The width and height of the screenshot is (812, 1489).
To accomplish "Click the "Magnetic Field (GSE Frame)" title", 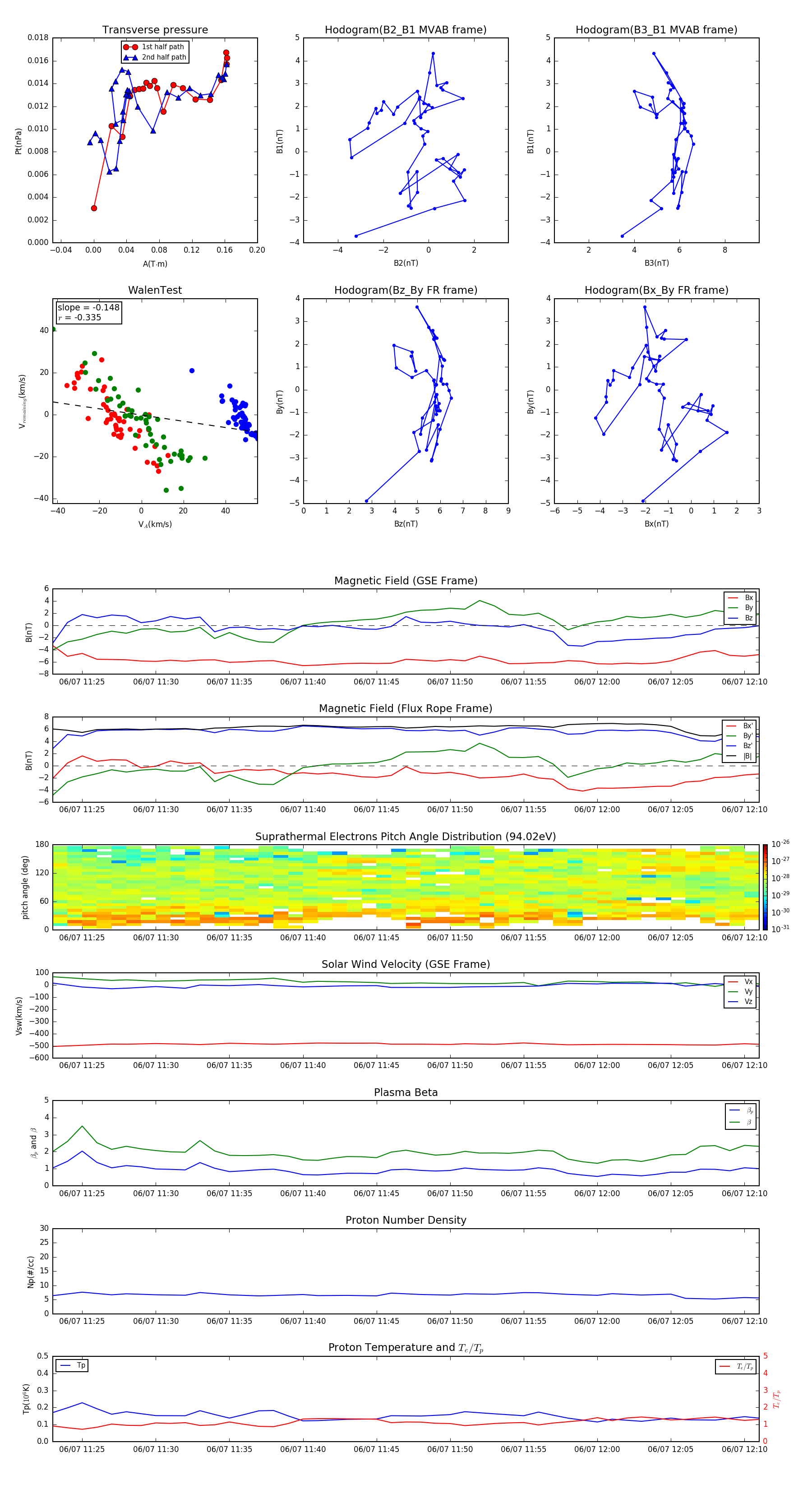I will point(406,581).
